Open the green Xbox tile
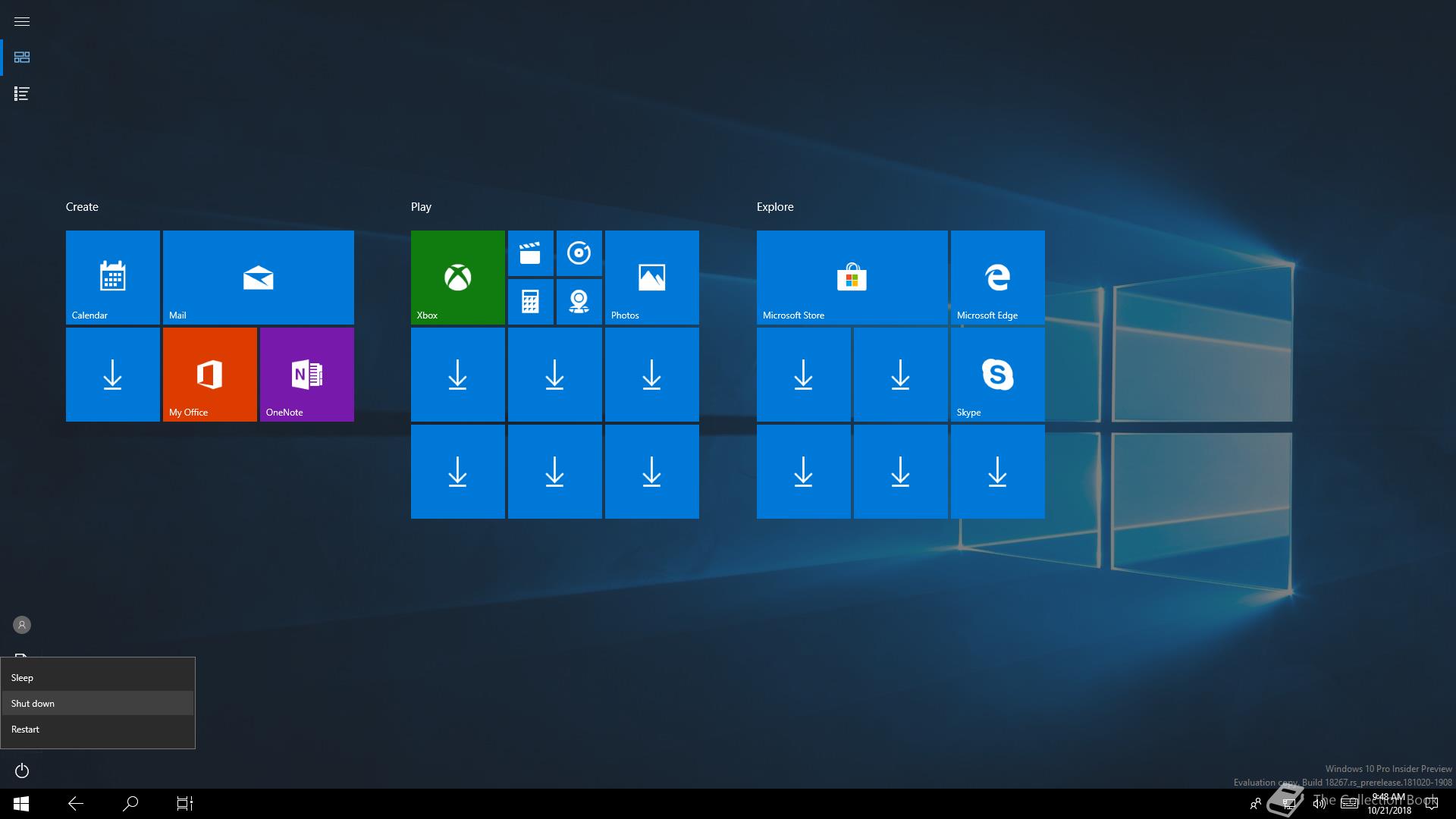The image size is (1456, 819). tap(458, 278)
